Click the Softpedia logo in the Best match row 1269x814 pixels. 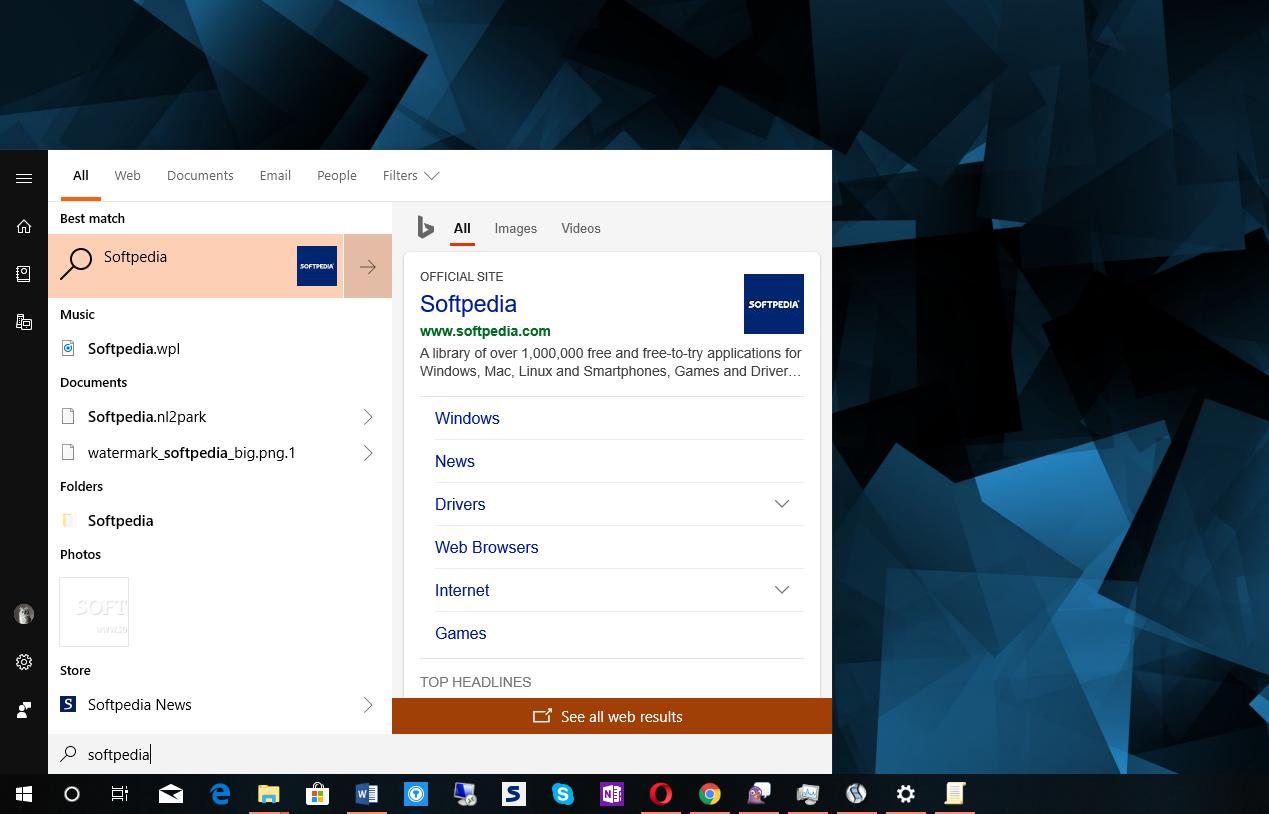tap(317, 266)
